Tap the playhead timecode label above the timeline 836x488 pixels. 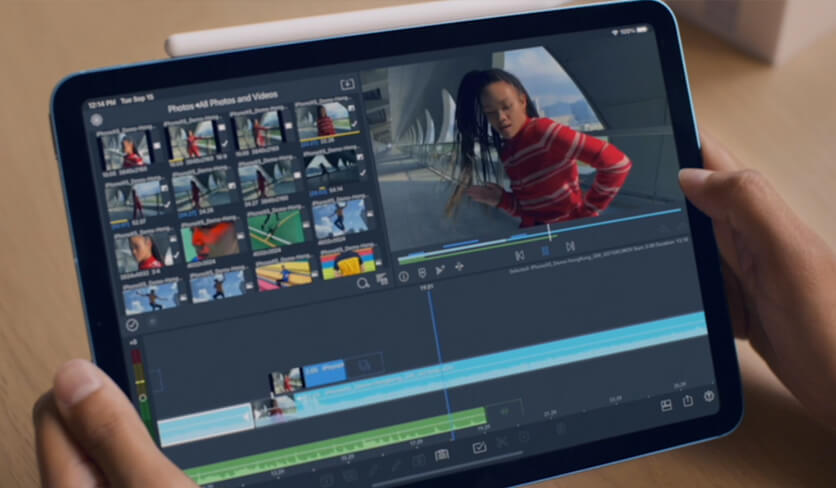pyautogui.click(x=427, y=287)
